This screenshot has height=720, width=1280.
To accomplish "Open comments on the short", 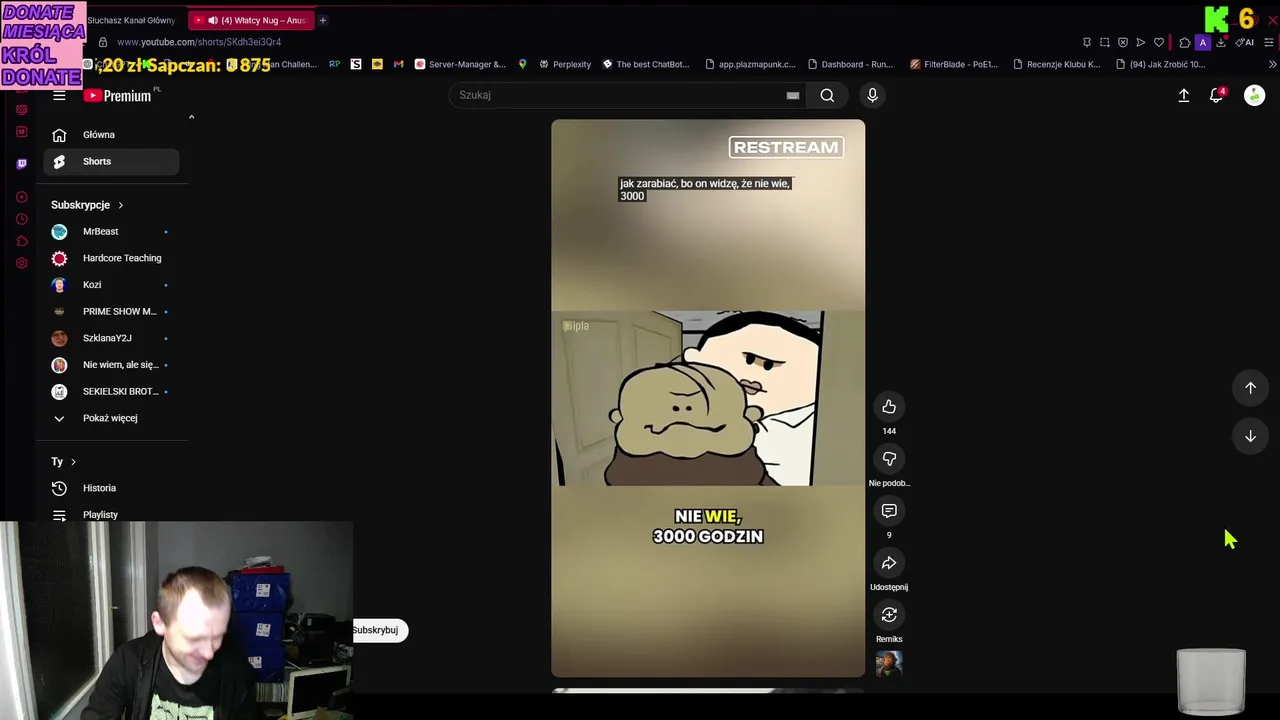I will coord(889,511).
